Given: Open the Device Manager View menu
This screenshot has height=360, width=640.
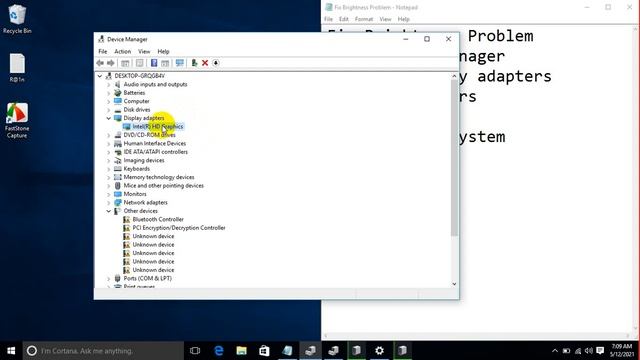Looking at the screenshot, I should pos(144,51).
